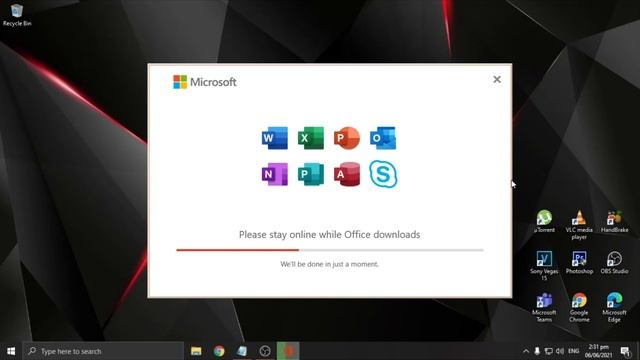Open Google Chrome from the taskbar
This screenshot has width=640, height=360.
pos(219,351)
